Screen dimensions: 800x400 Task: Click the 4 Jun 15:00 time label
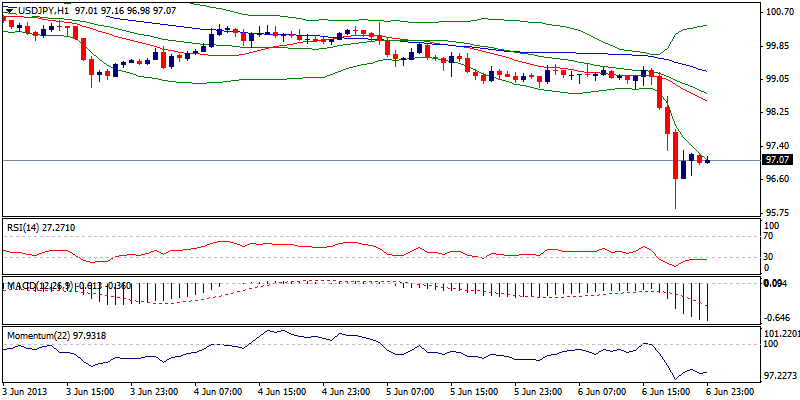click(x=285, y=393)
